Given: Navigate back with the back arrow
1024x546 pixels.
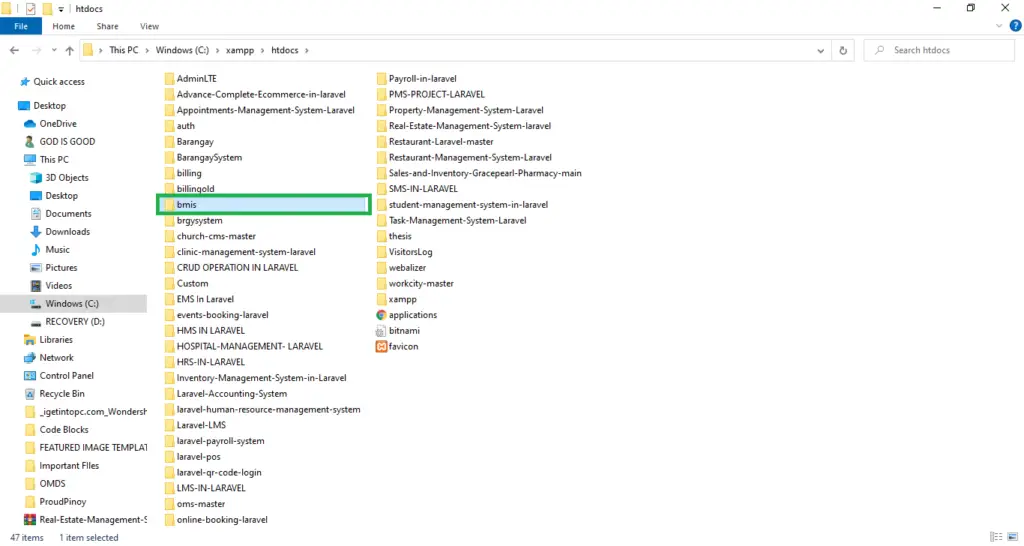Looking at the screenshot, I should click(15, 50).
